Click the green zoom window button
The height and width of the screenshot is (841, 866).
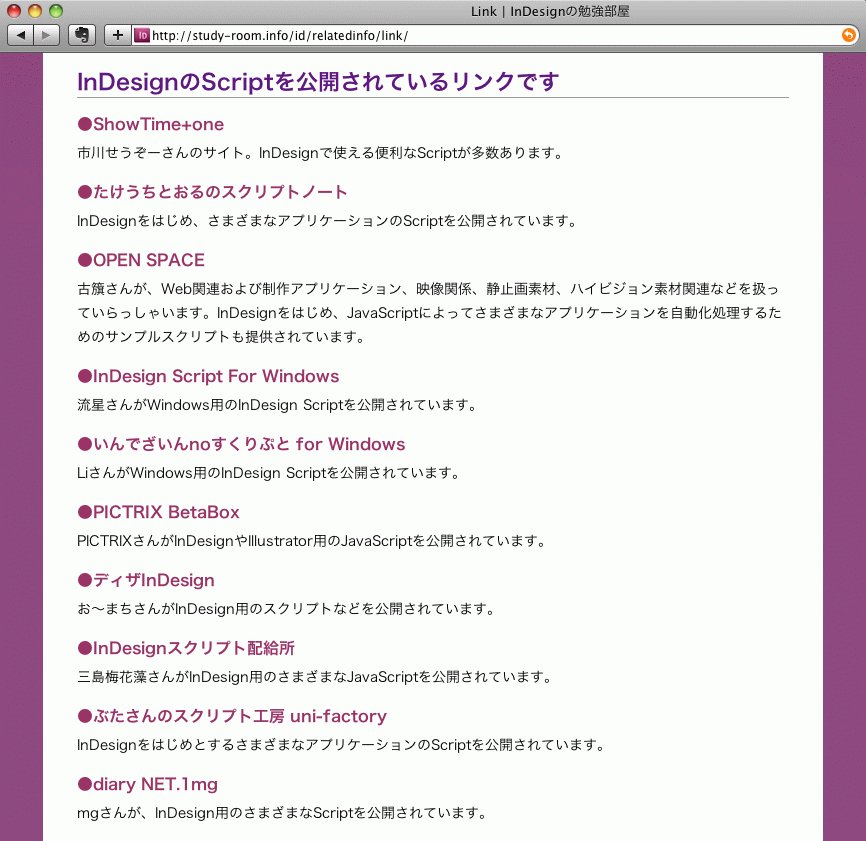56,10
